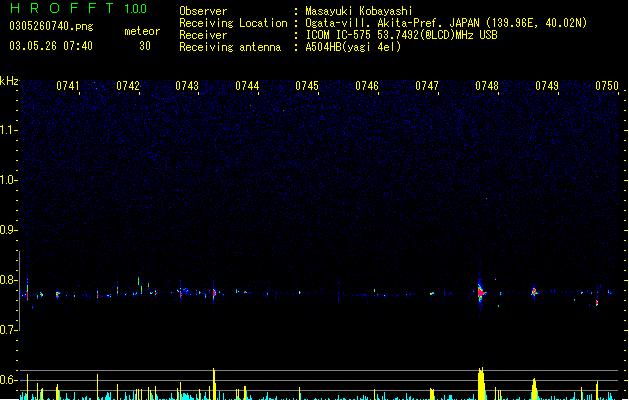This screenshot has width=629, height=400.
Task: Click the 1.0 kHz axis label
Action: (8, 180)
